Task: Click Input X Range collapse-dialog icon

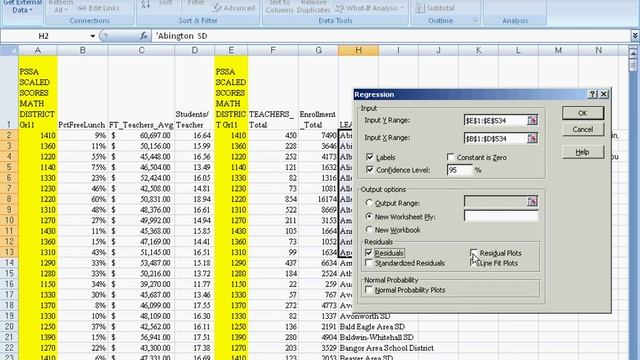Action: (532, 138)
